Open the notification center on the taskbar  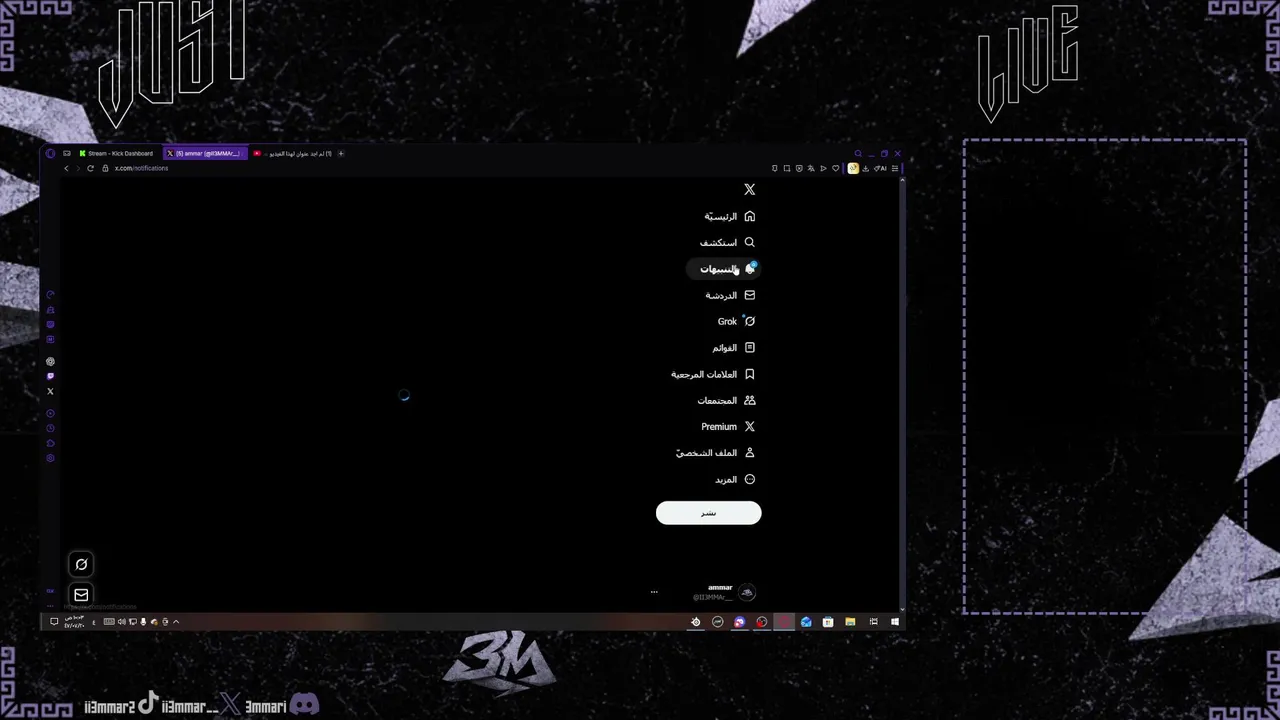[x=54, y=622]
